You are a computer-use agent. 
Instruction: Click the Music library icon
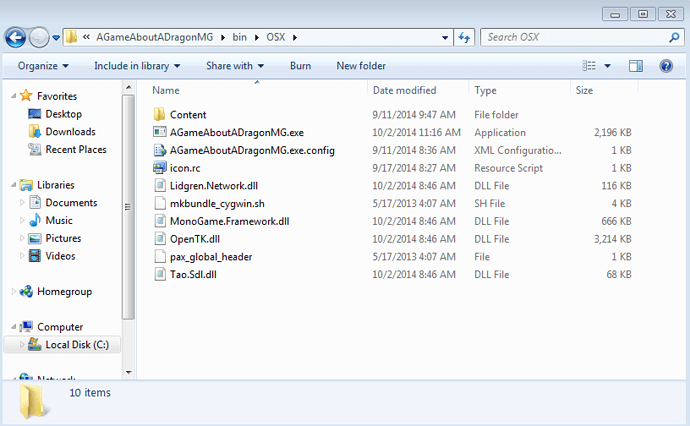pos(35,220)
